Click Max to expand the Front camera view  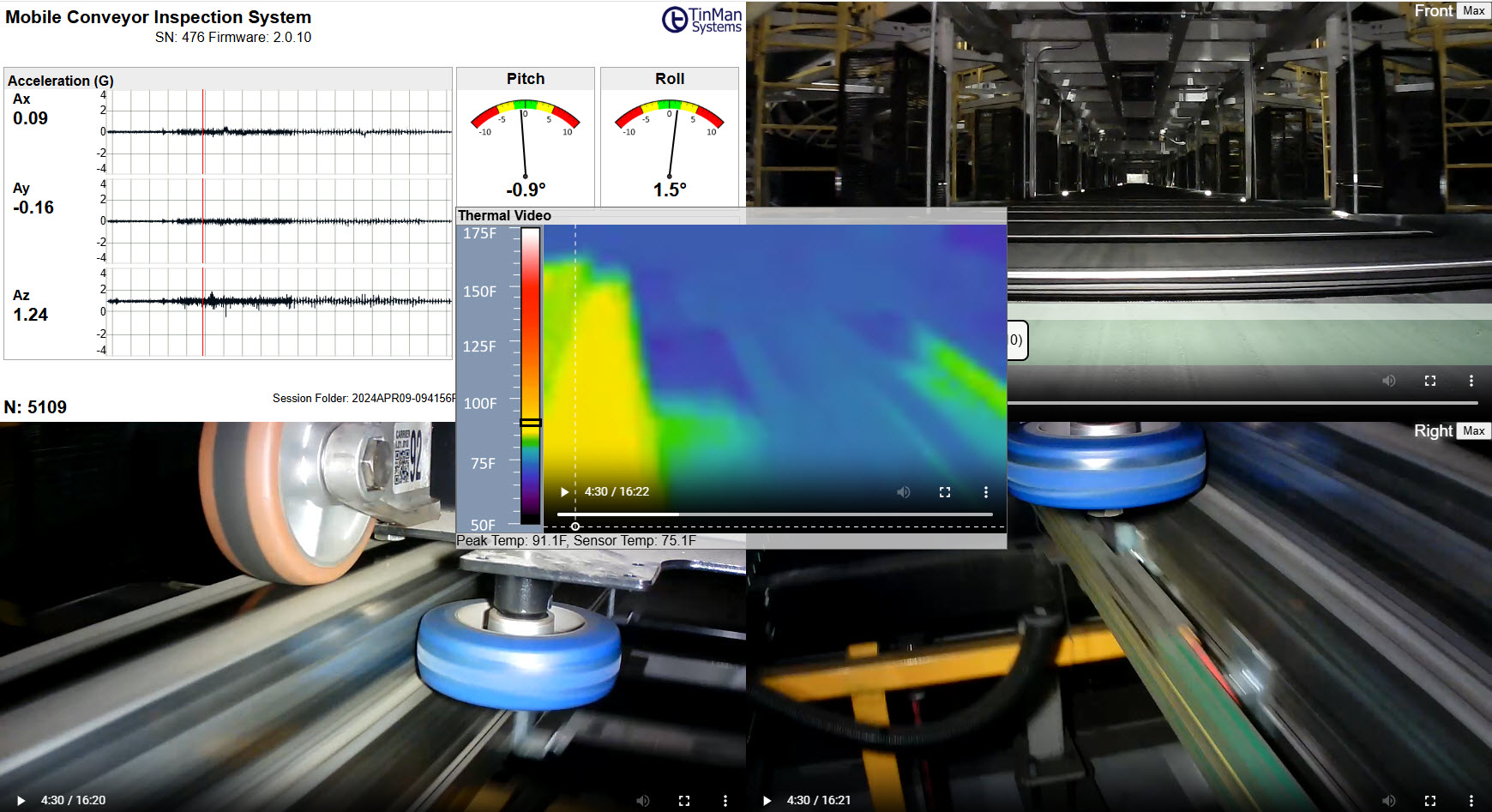pyautogui.click(x=1473, y=10)
